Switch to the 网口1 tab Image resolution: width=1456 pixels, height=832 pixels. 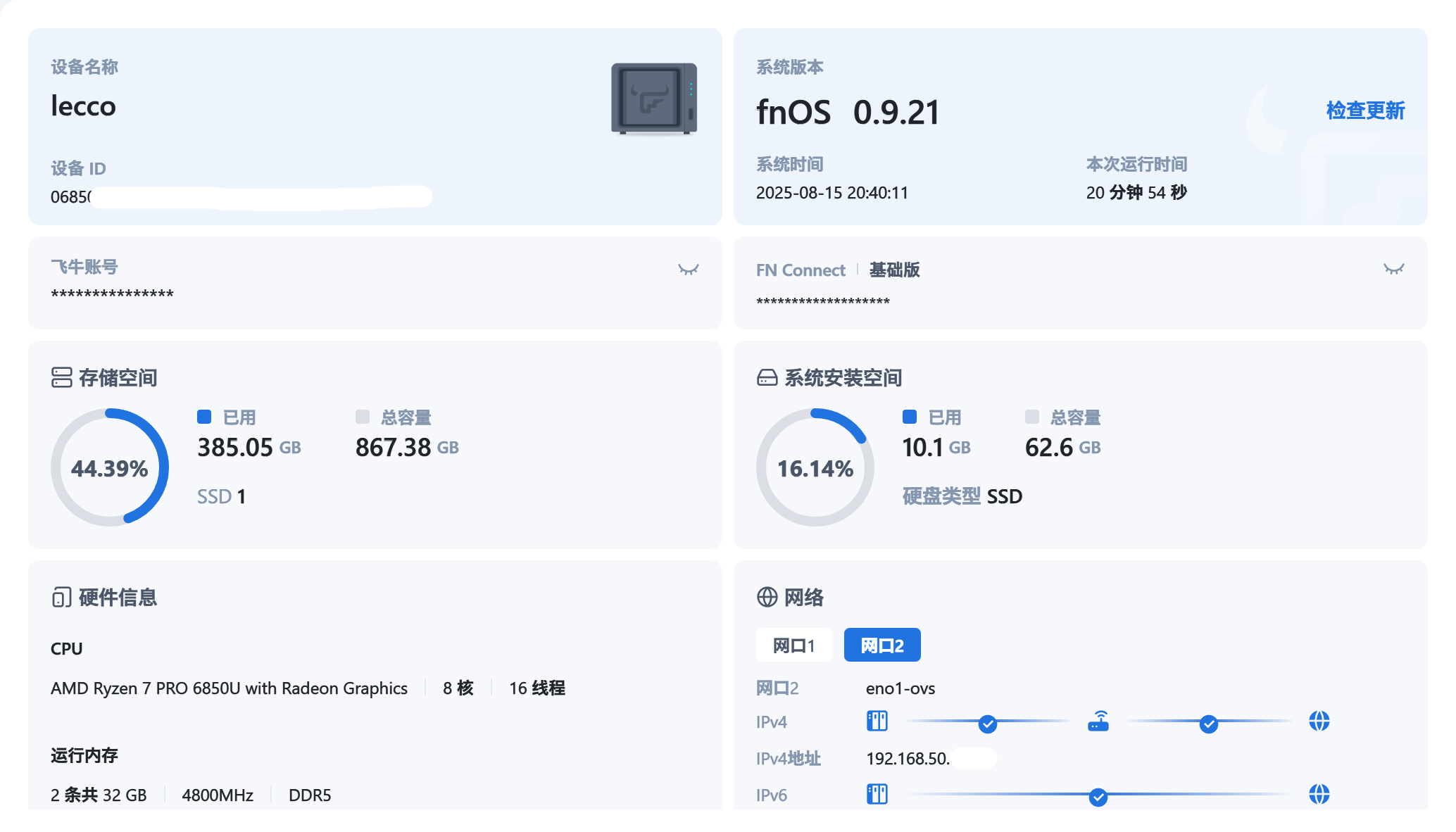(793, 645)
